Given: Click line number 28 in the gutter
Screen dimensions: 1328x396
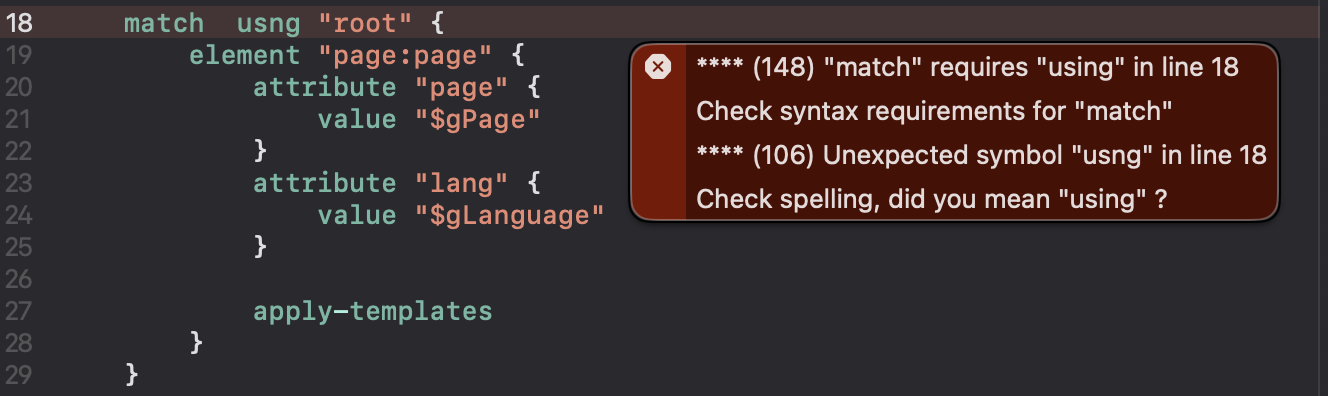Looking at the screenshot, I should tap(20, 343).
